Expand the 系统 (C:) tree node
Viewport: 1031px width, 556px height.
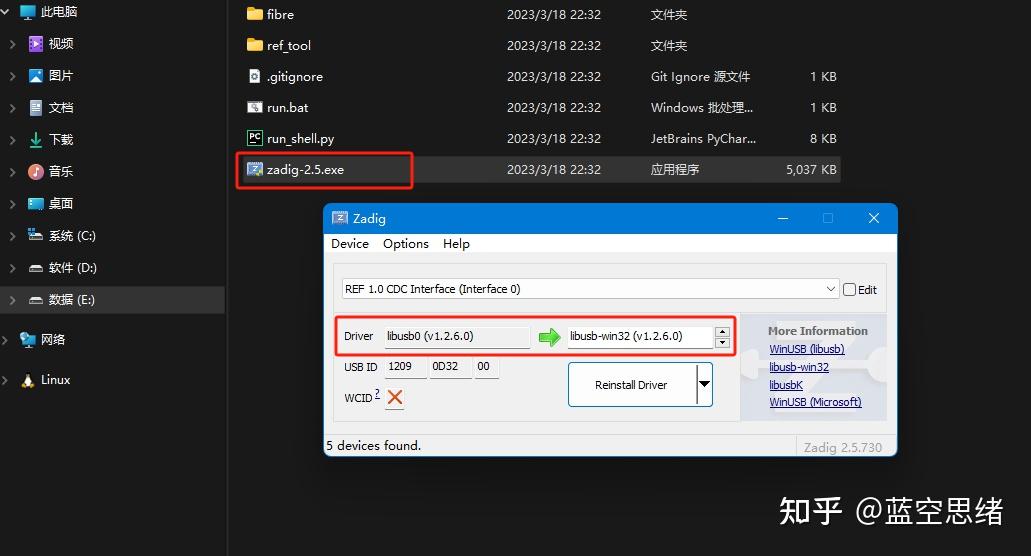pos(12,236)
